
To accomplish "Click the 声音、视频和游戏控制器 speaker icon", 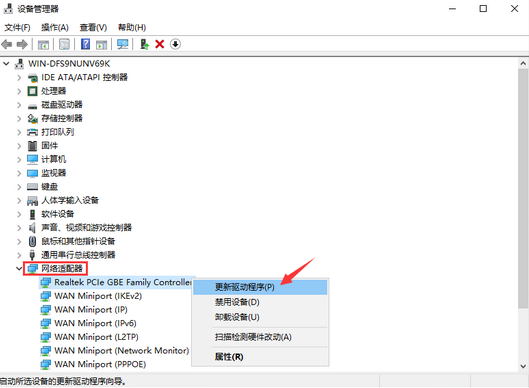I will pyautogui.click(x=32, y=228).
